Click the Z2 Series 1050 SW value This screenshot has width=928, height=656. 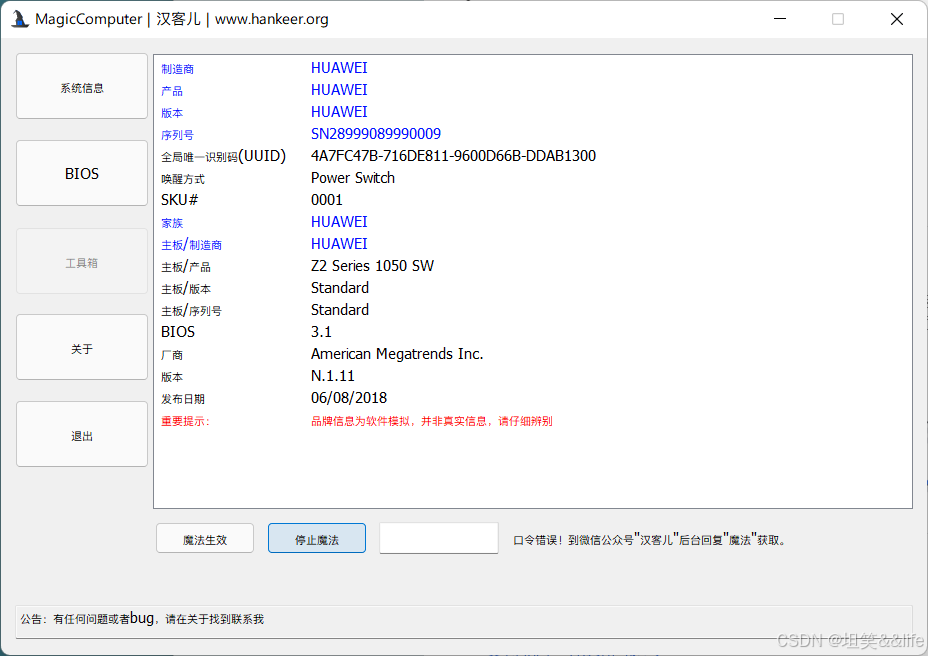pyautogui.click(x=372, y=266)
